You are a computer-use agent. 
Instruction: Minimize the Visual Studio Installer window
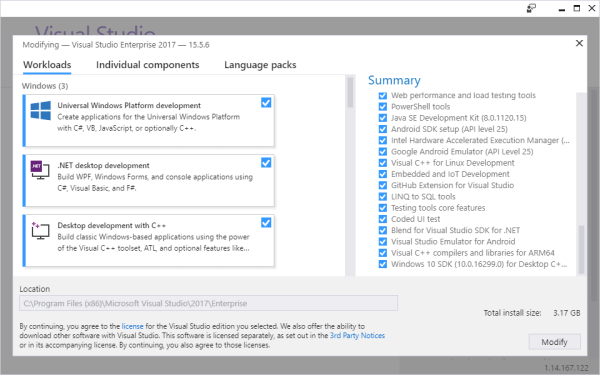pos(562,9)
